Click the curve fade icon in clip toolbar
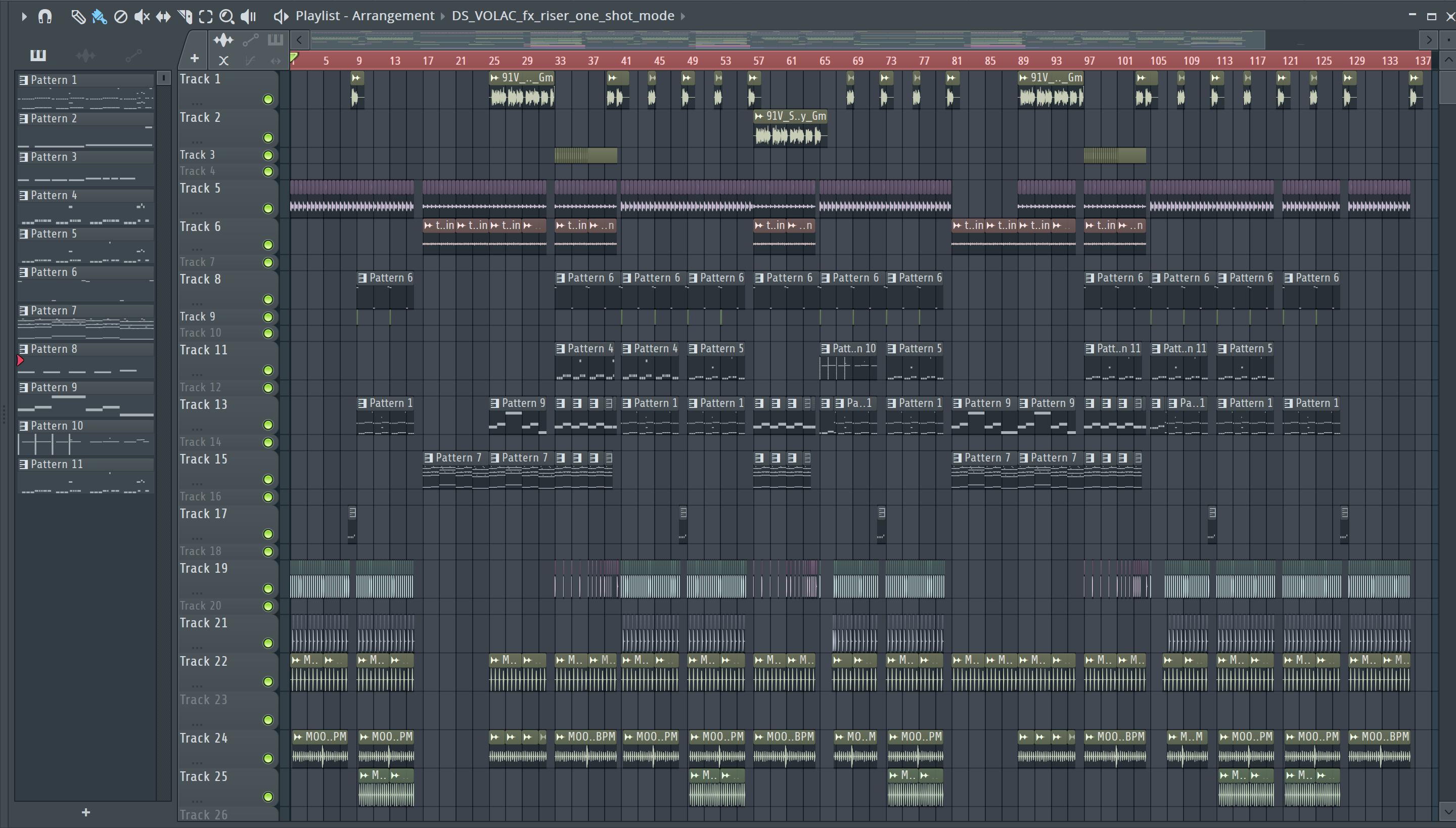This screenshot has height=828, width=1456. pyautogui.click(x=250, y=60)
